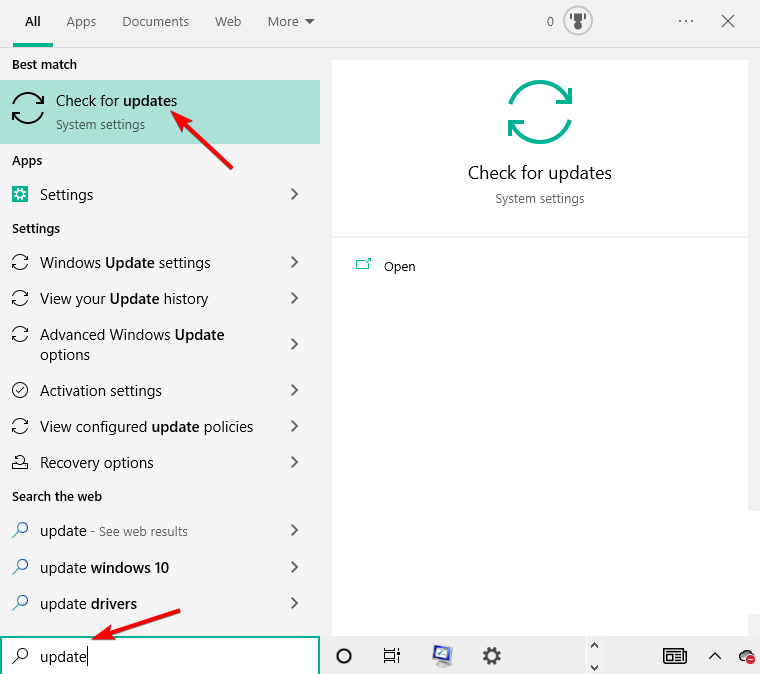Click the magnifier icon beside update windows 10

click(20, 566)
